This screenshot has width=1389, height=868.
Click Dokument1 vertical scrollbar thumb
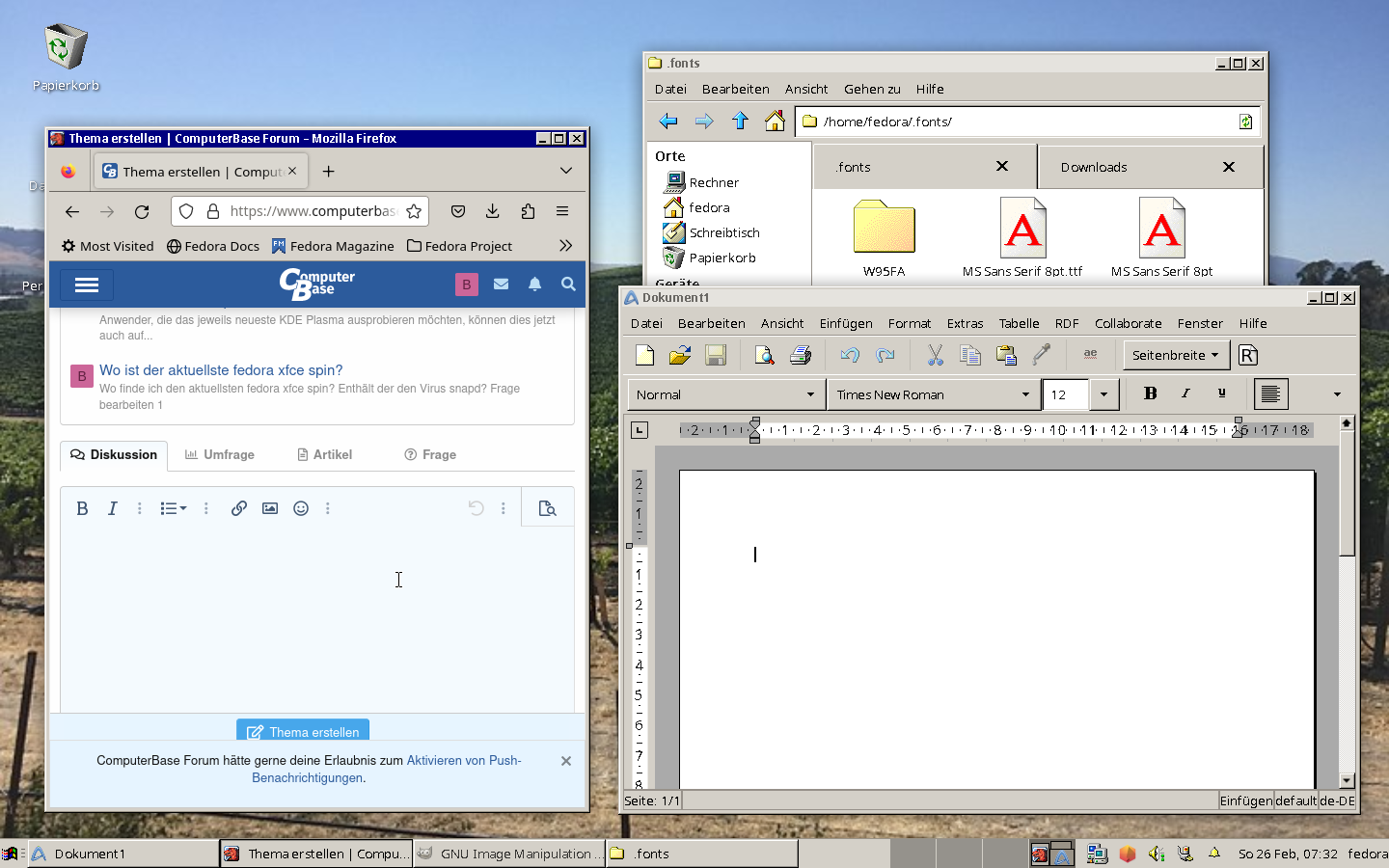[1347, 493]
